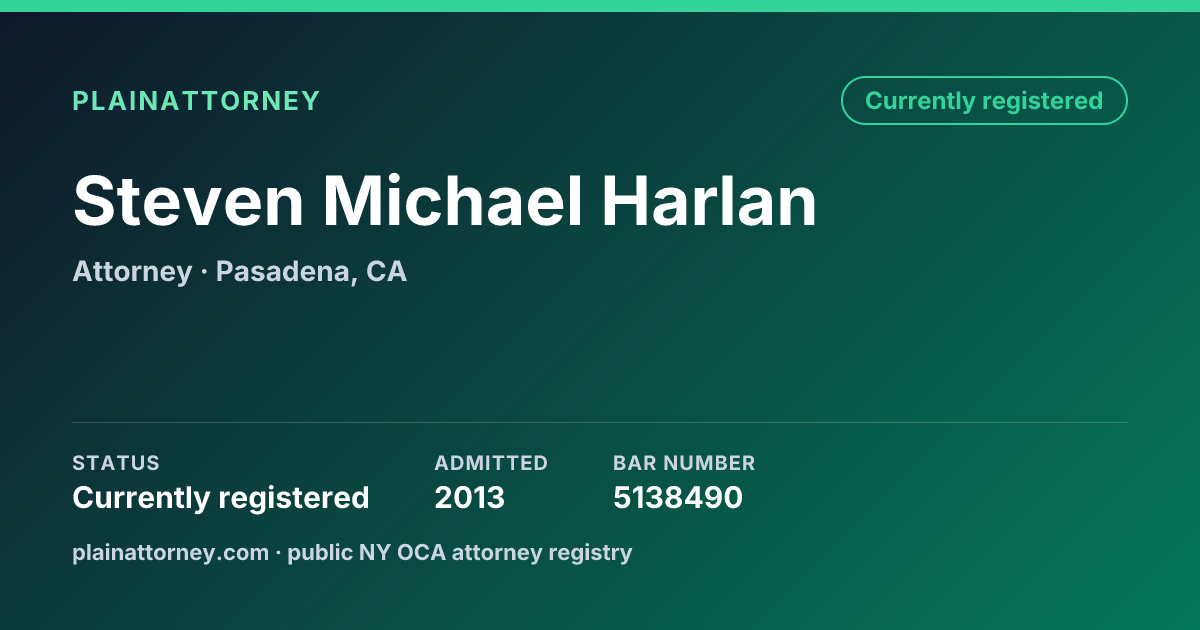The width and height of the screenshot is (1200, 630).
Task: Click the Currently registered pill badge
Action: 984,101
